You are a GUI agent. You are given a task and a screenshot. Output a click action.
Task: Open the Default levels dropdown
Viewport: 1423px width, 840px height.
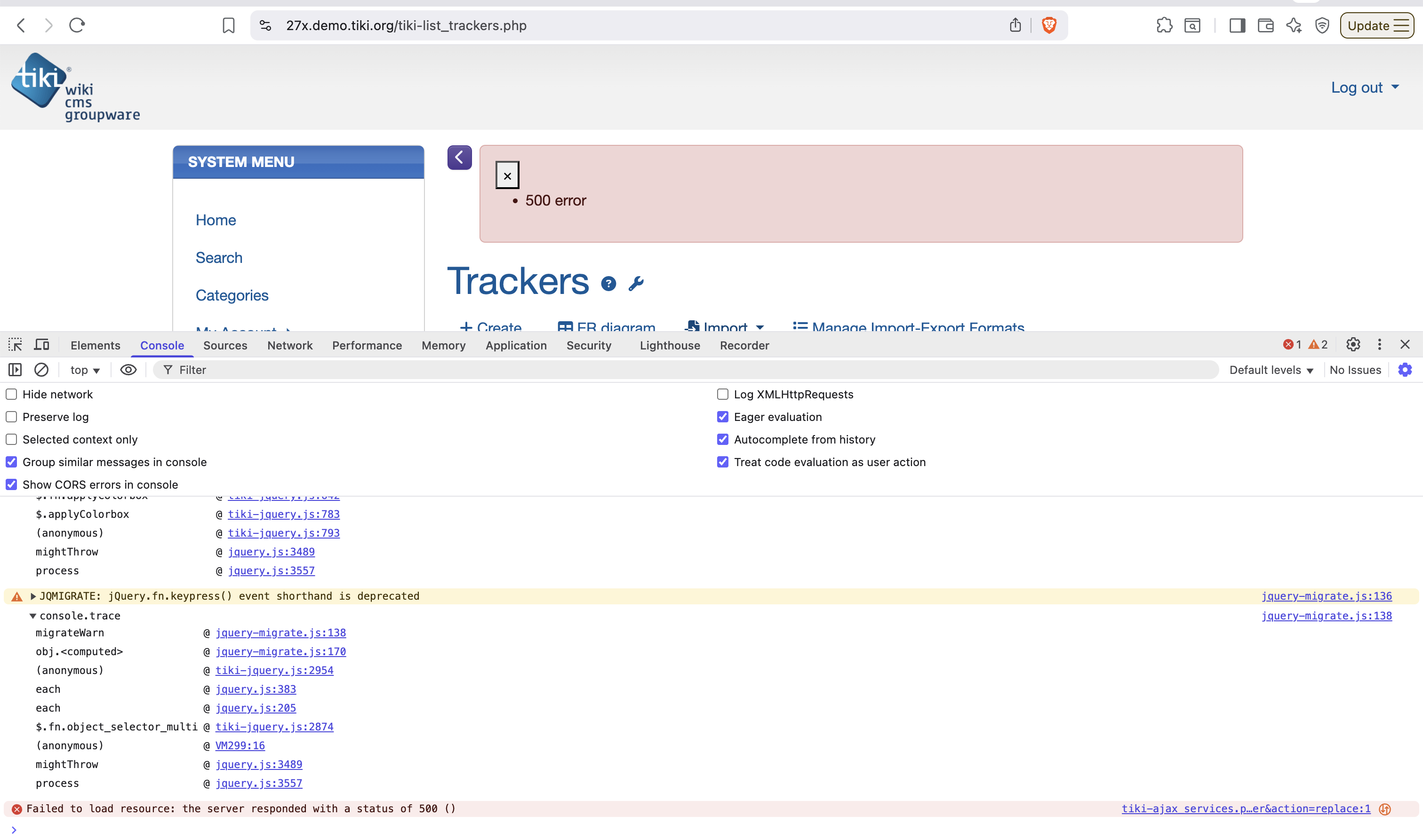tap(1271, 370)
